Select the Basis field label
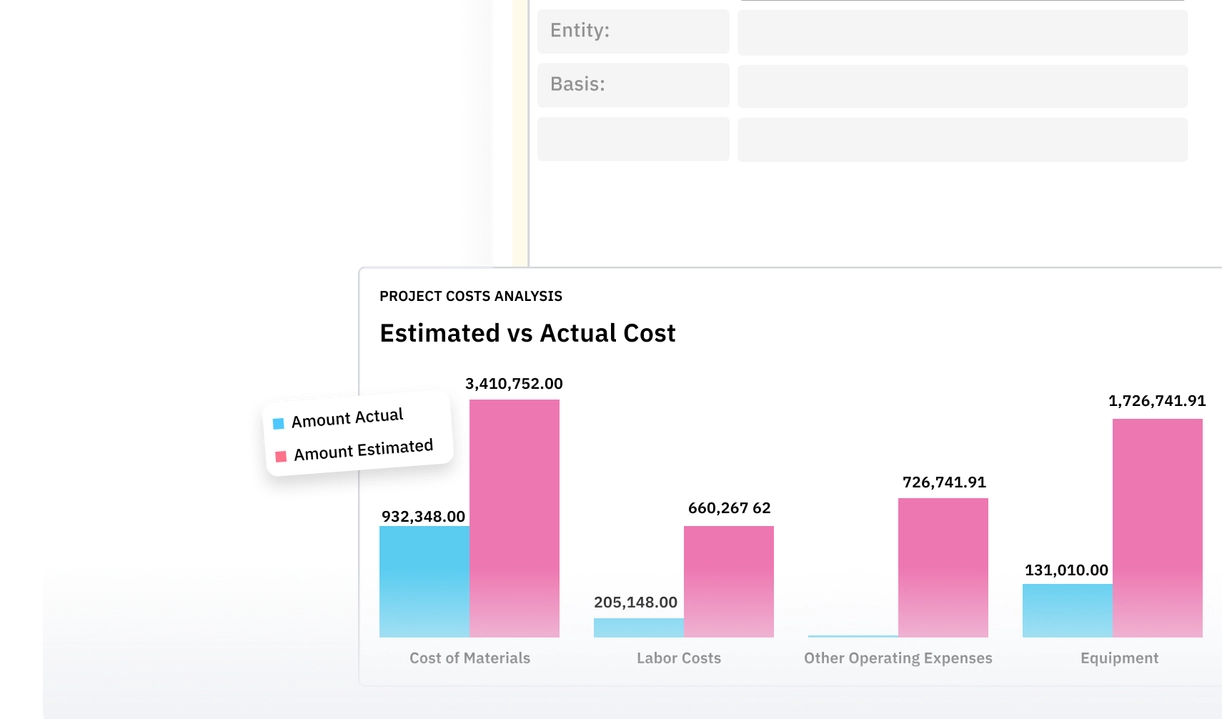 (577, 84)
